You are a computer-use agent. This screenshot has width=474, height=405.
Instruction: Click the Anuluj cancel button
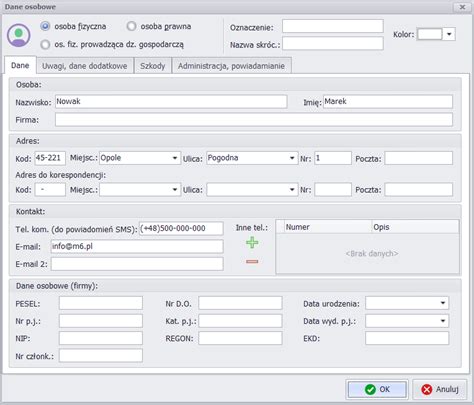click(x=439, y=389)
